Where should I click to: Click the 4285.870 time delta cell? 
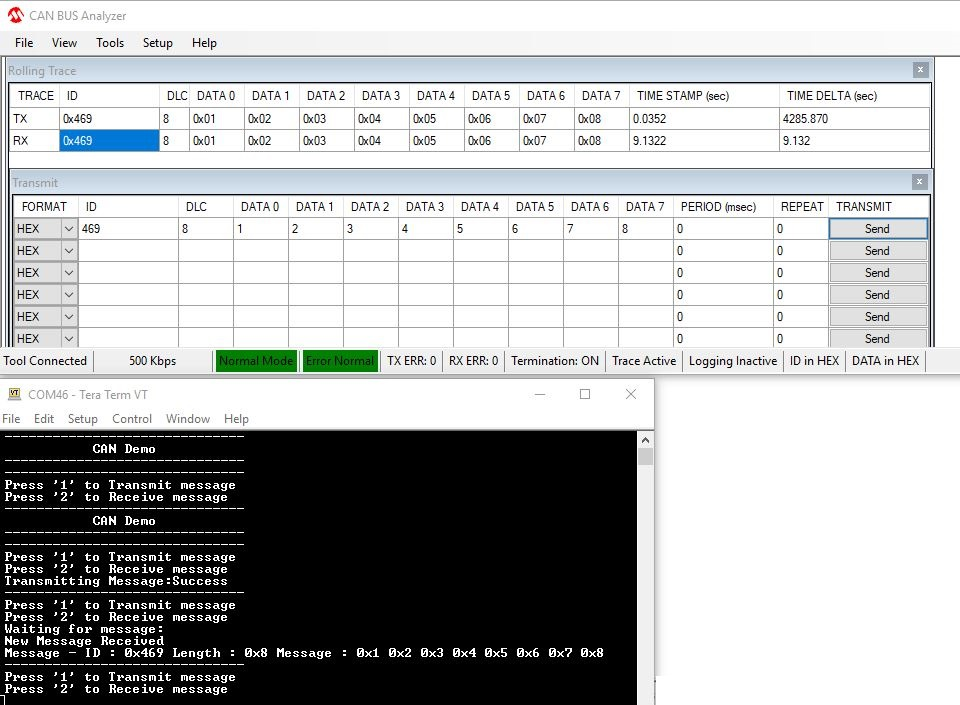click(855, 119)
